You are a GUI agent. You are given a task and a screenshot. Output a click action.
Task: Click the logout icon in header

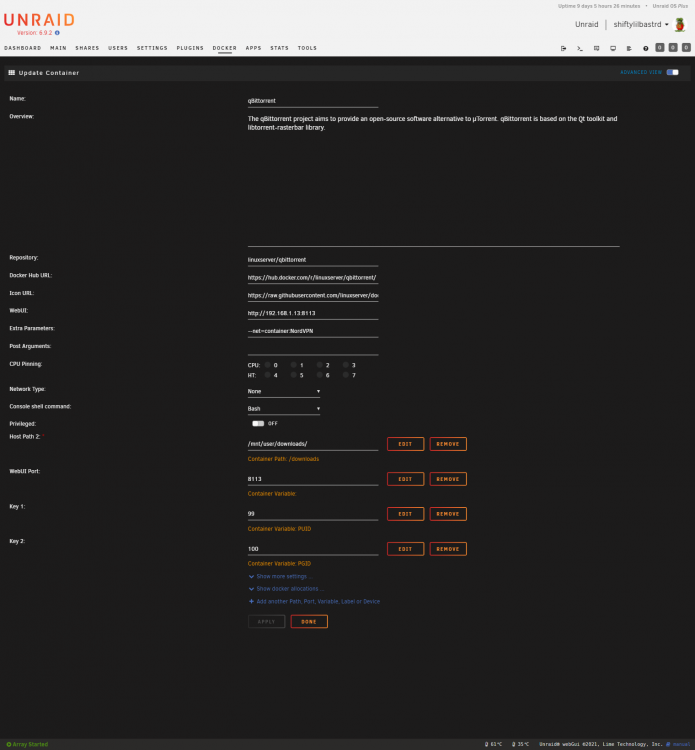point(563,48)
